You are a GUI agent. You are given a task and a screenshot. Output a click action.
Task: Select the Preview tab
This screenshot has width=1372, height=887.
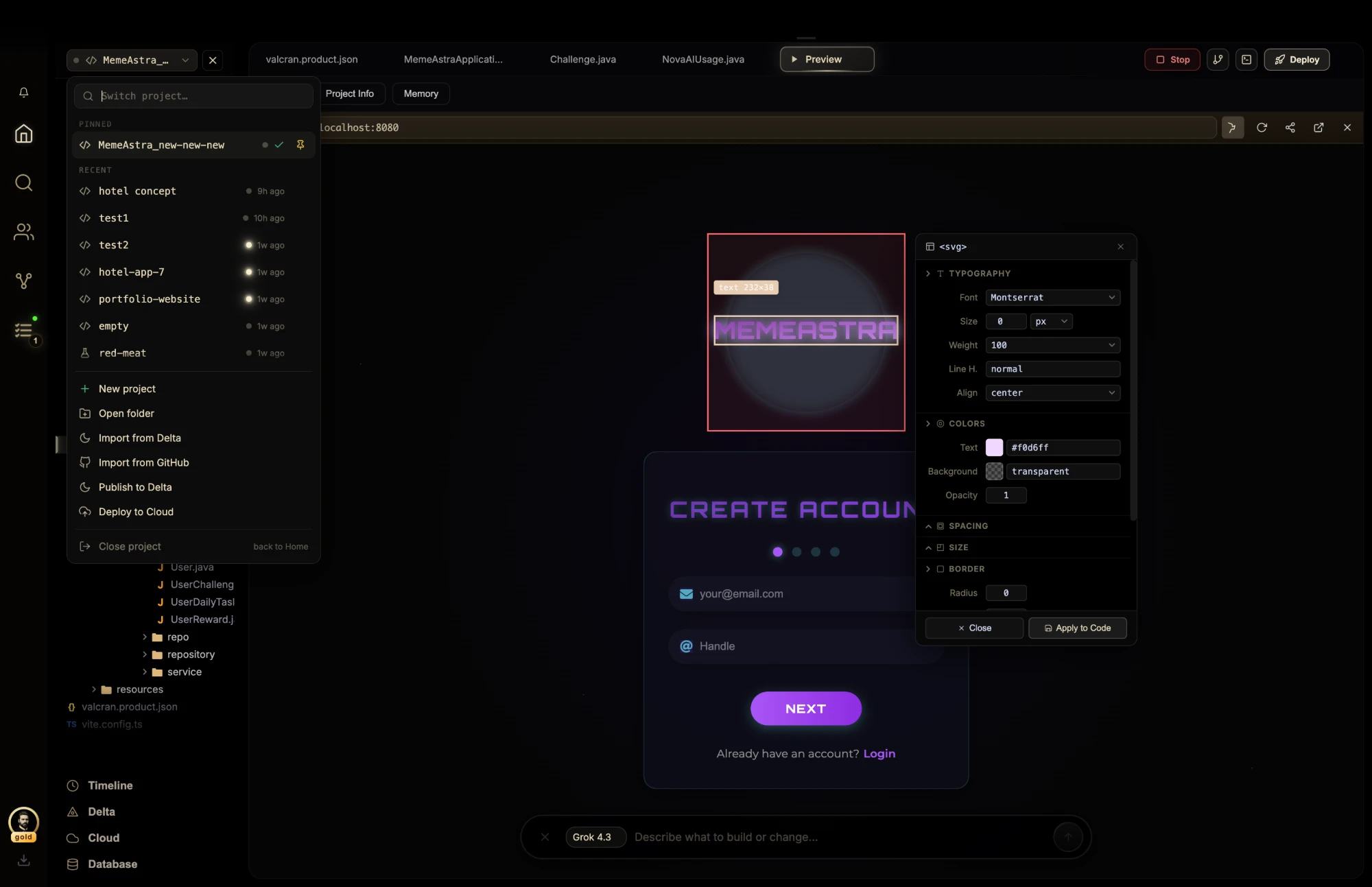coord(827,60)
